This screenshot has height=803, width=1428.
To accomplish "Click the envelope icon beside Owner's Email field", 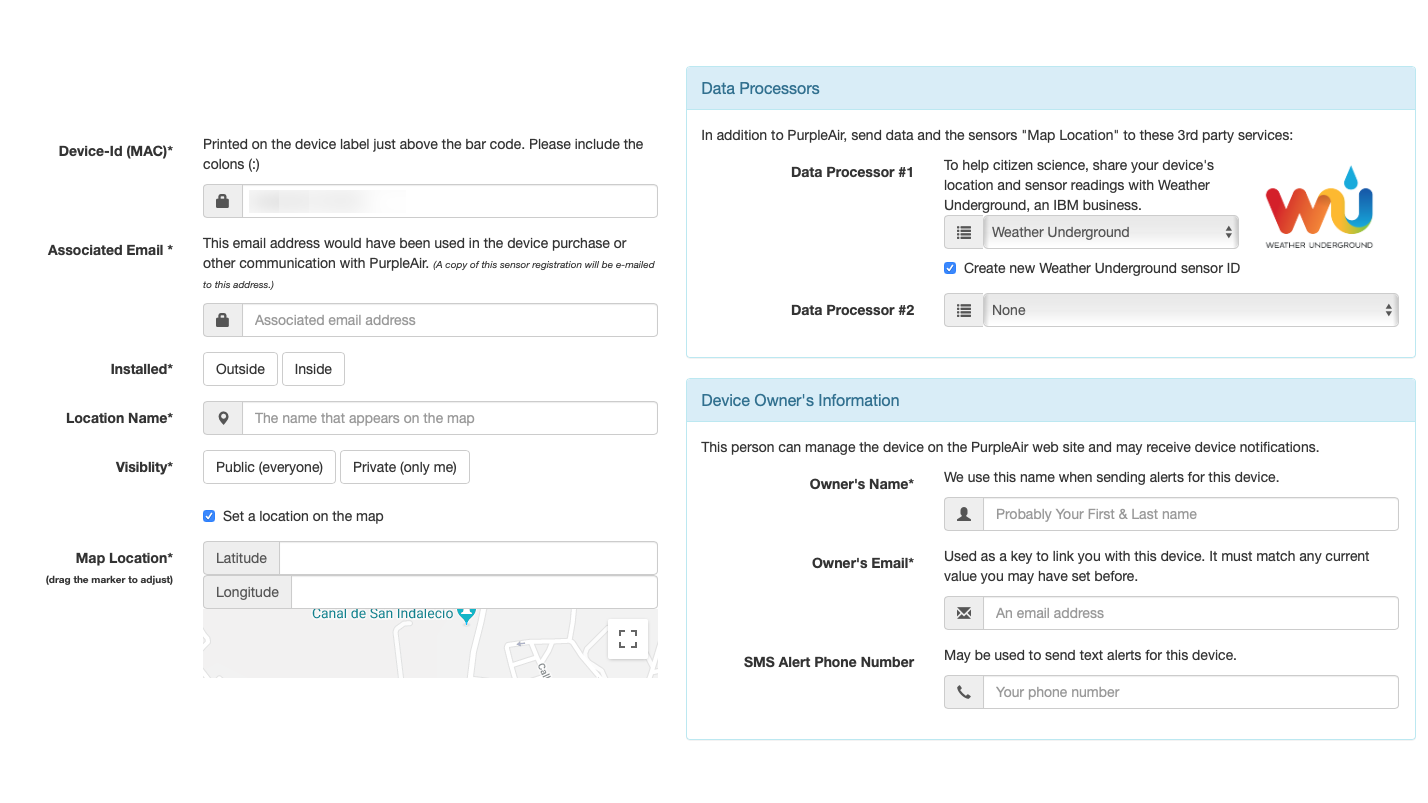I will pyautogui.click(x=964, y=613).
